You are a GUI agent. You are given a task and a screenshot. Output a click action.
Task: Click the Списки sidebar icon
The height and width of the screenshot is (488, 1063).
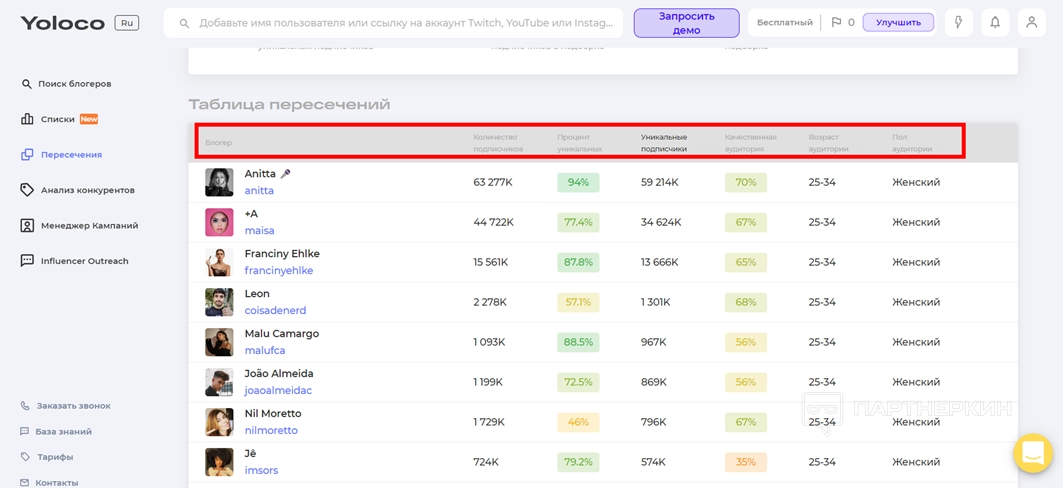pos(27,119)
